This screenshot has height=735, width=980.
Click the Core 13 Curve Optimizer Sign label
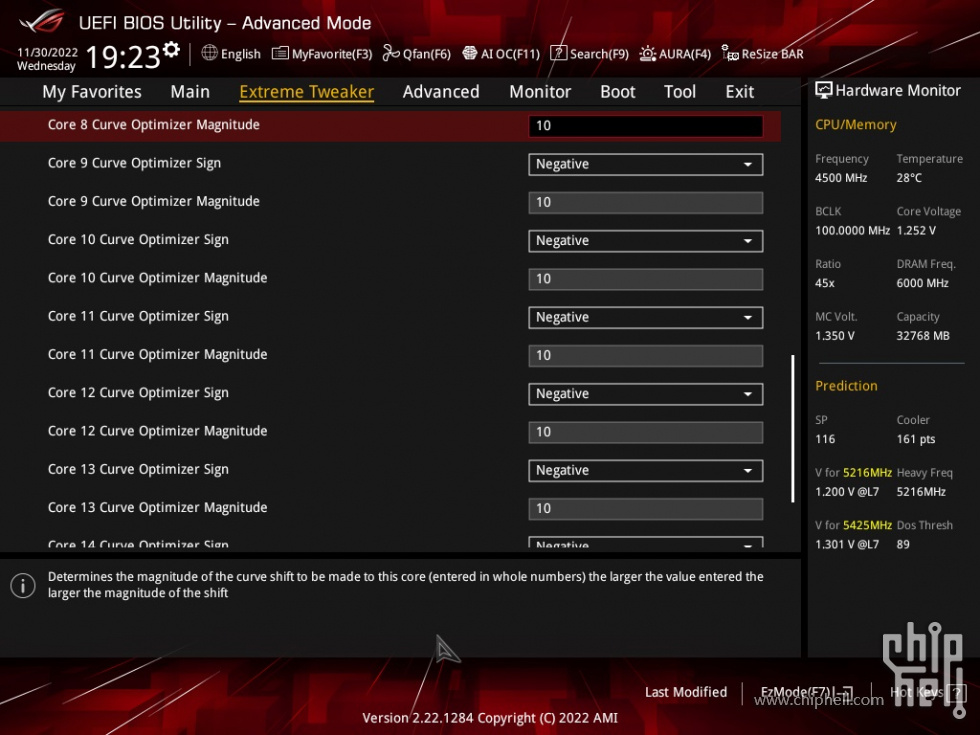(x=138, y=469)
